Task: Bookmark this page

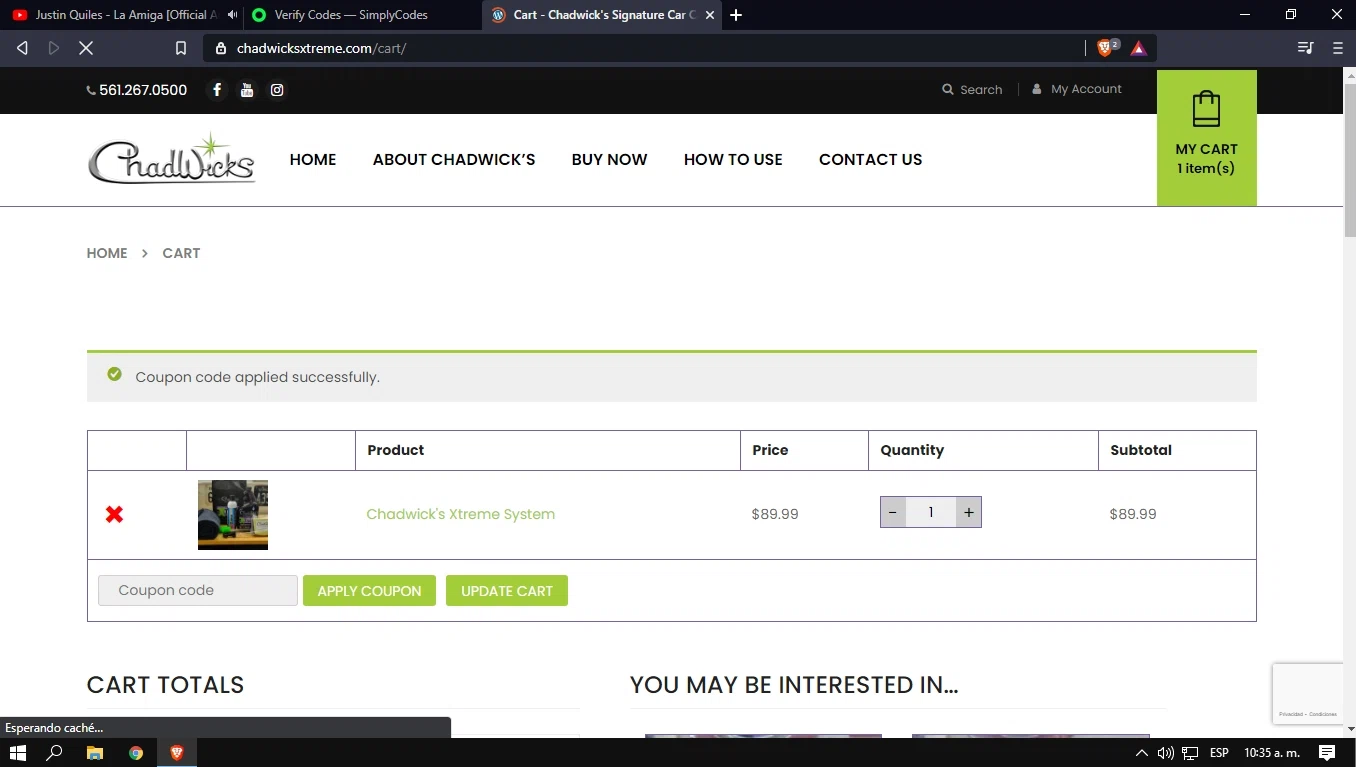Action: (181, 48)
